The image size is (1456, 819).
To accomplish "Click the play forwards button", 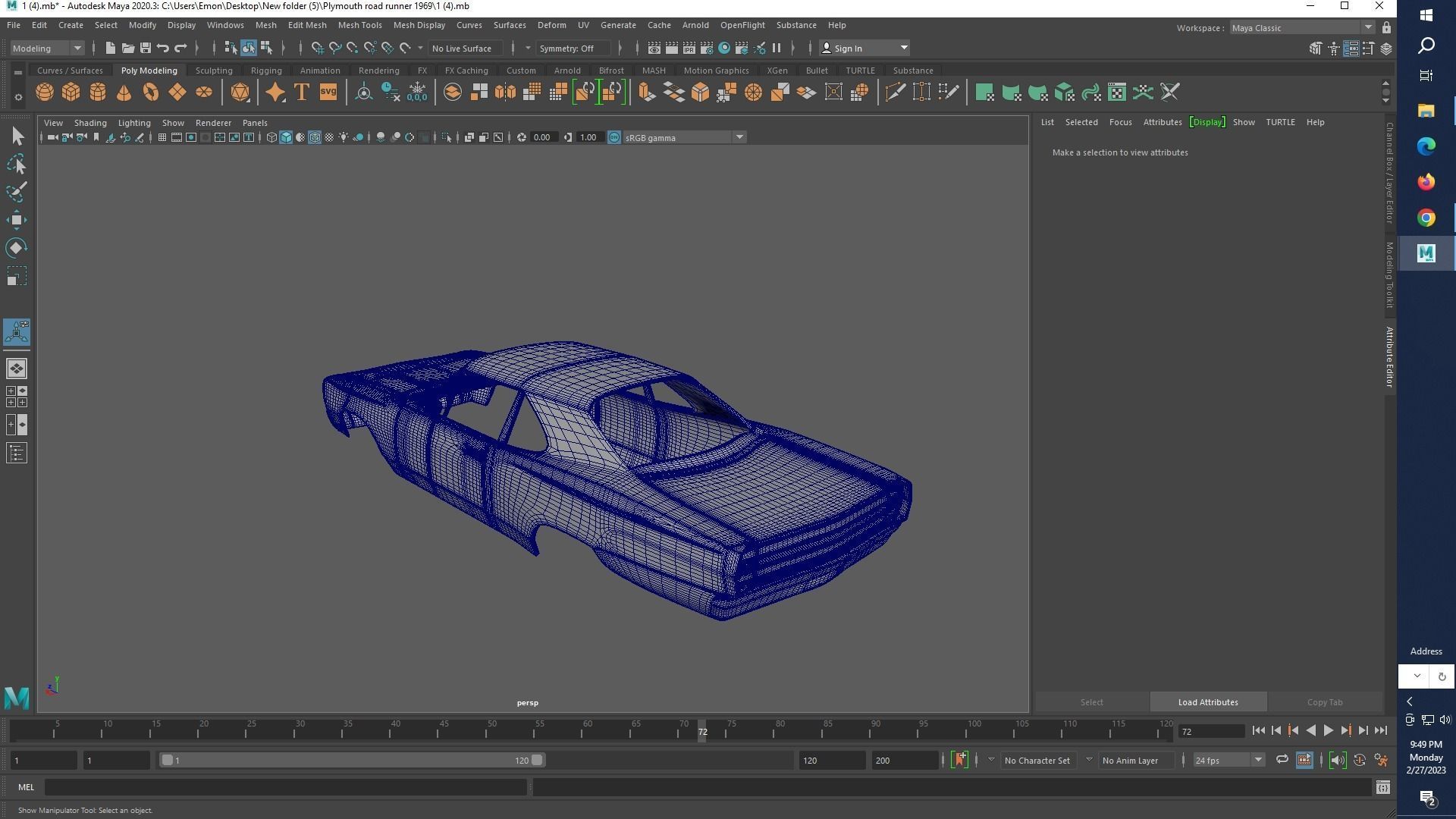I will (1329, 730).
